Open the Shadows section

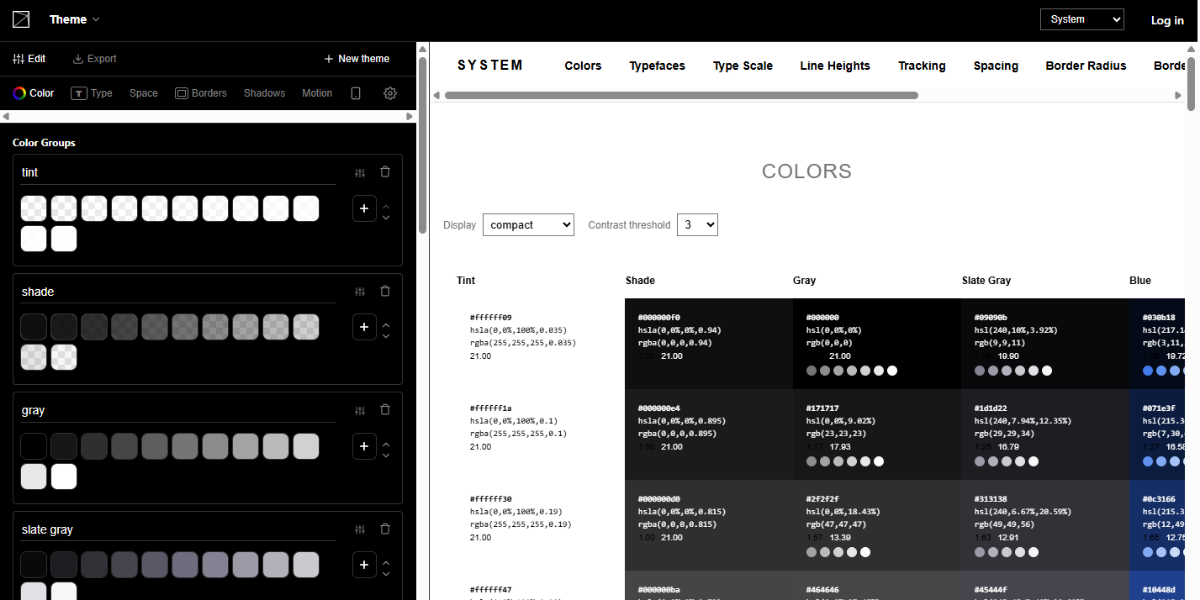point(263,92)
